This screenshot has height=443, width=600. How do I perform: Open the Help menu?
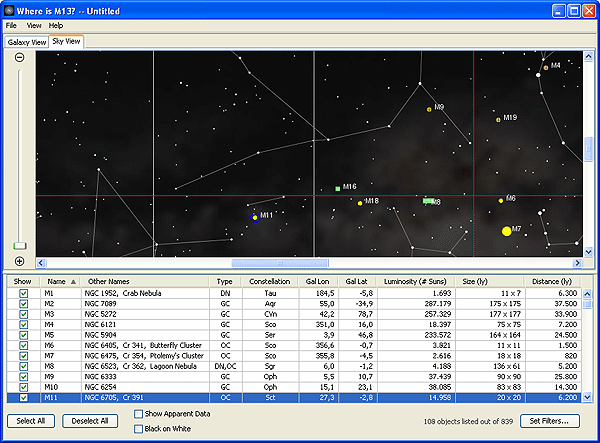(56, 26)
